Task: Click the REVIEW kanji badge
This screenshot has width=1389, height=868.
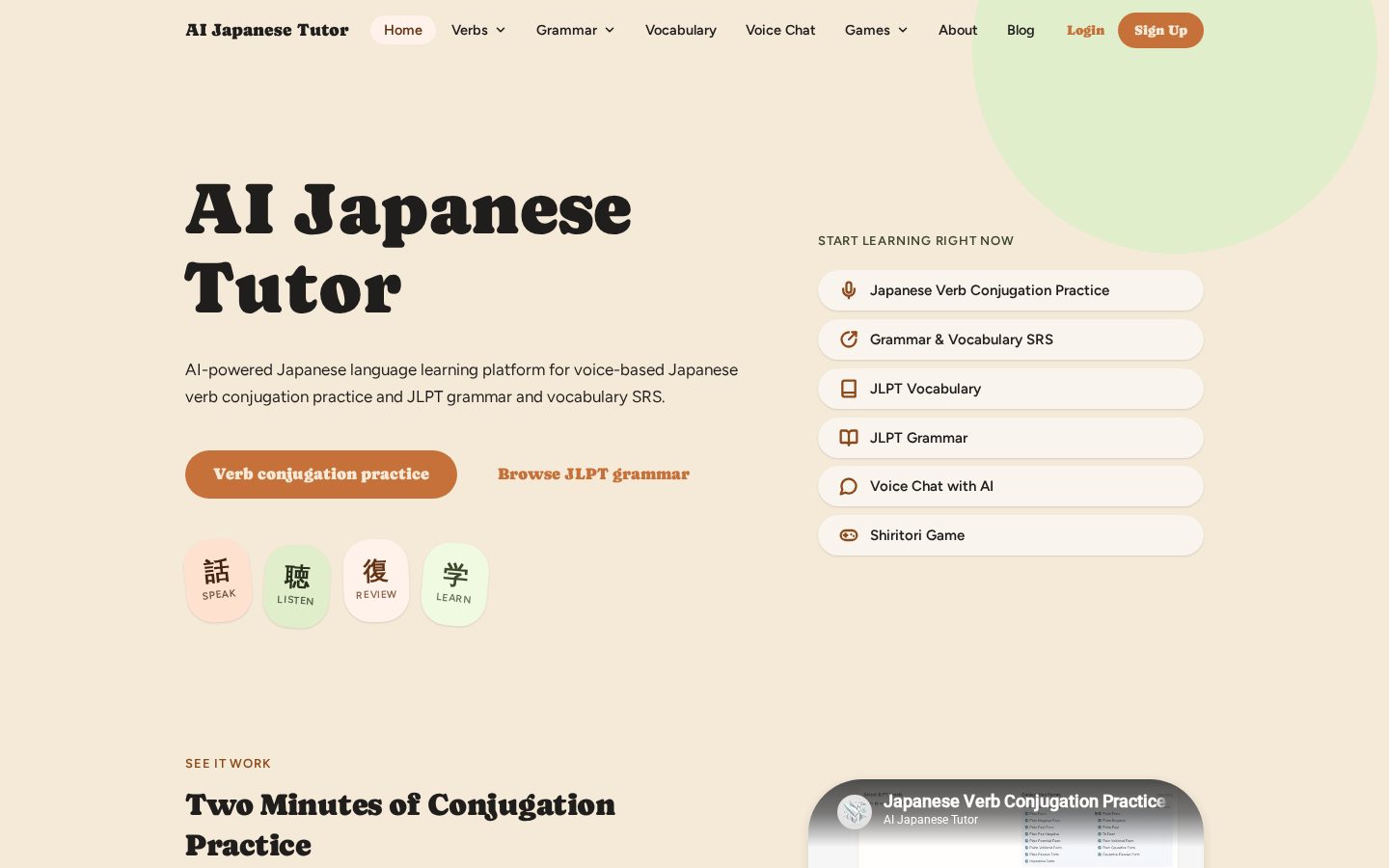Action: 376,581
